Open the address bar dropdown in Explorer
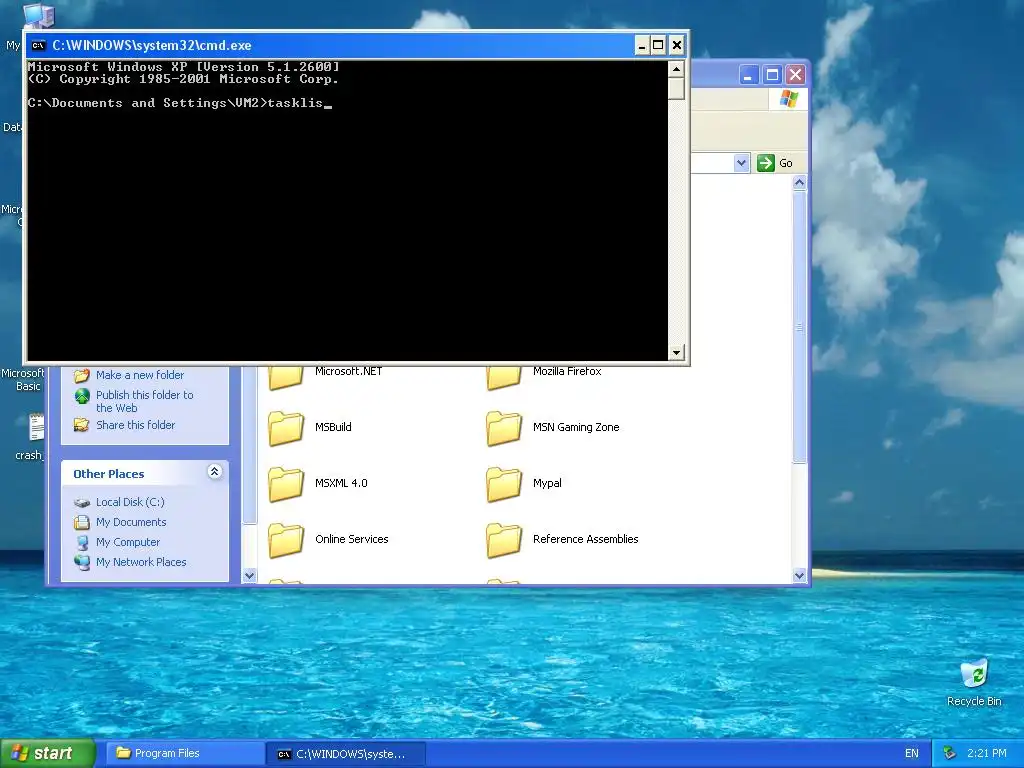 coord(741,163)
